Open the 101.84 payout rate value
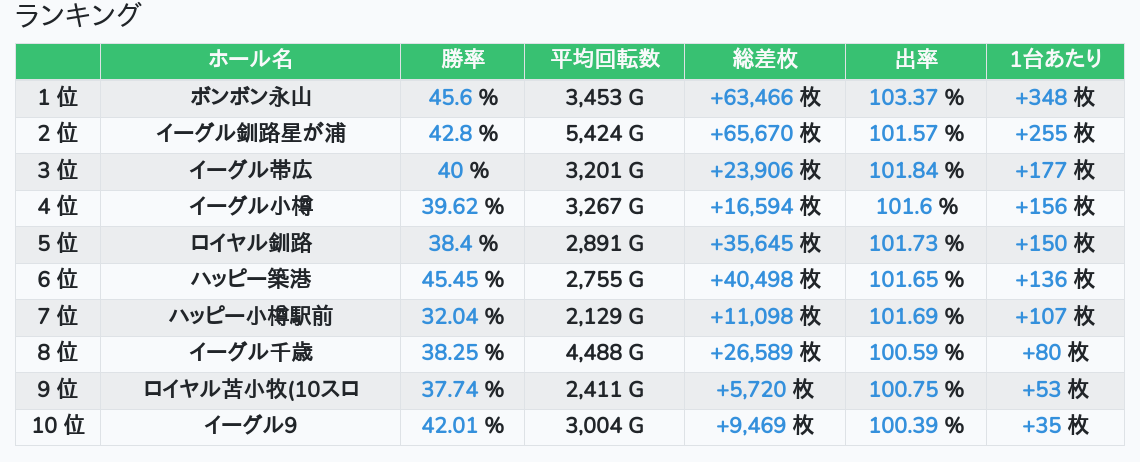The height and width of the screenshot is (462, 1140). click(904, 171)
